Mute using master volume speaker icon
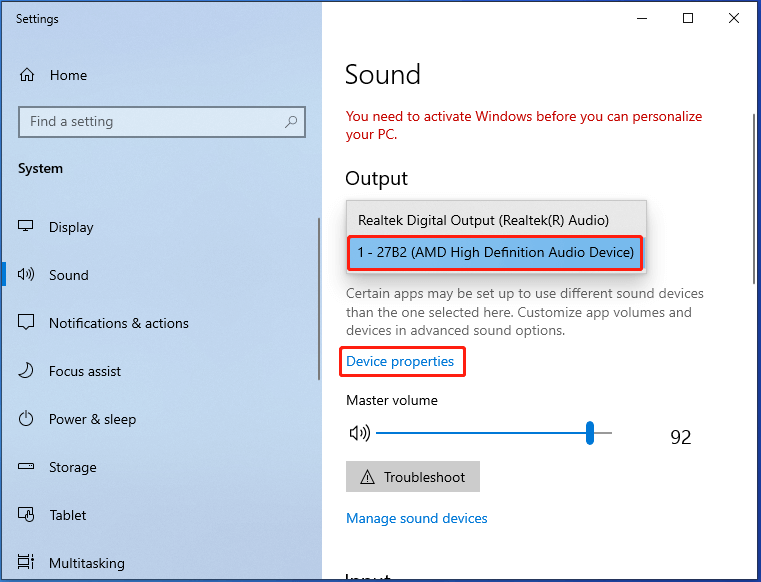 (x=359, y=433)
